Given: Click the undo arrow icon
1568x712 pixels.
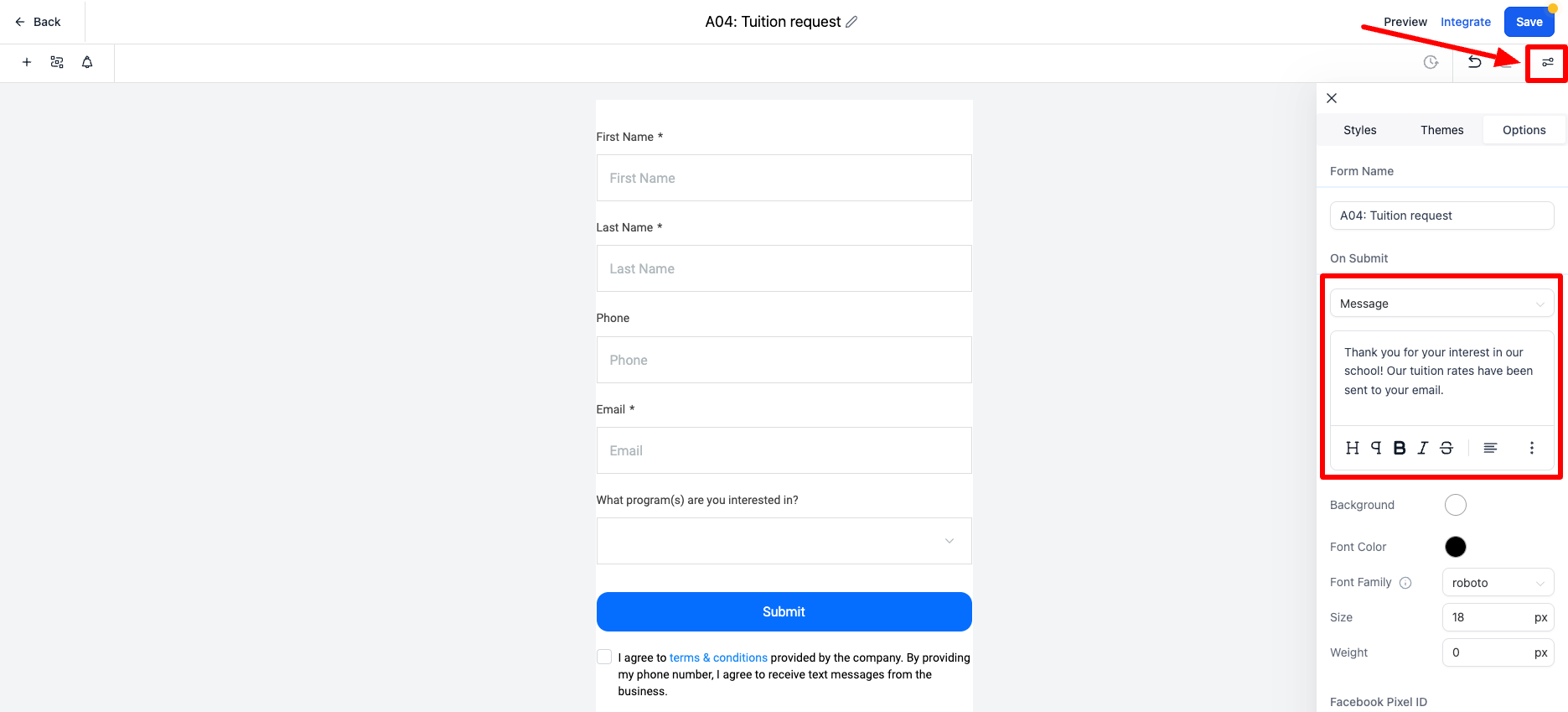Looking at the screenshot, I should click(x=1475, y=62).
